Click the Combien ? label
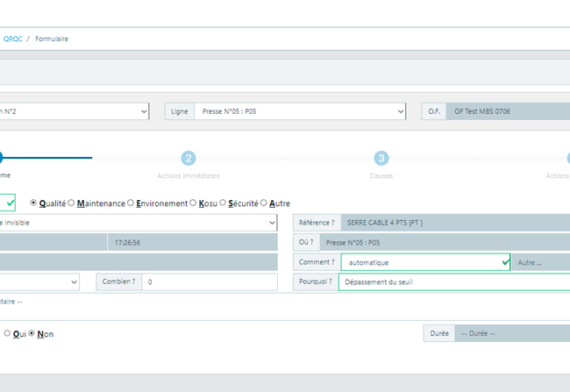This screenshot has height=392, width=570. tap(119, 282)
